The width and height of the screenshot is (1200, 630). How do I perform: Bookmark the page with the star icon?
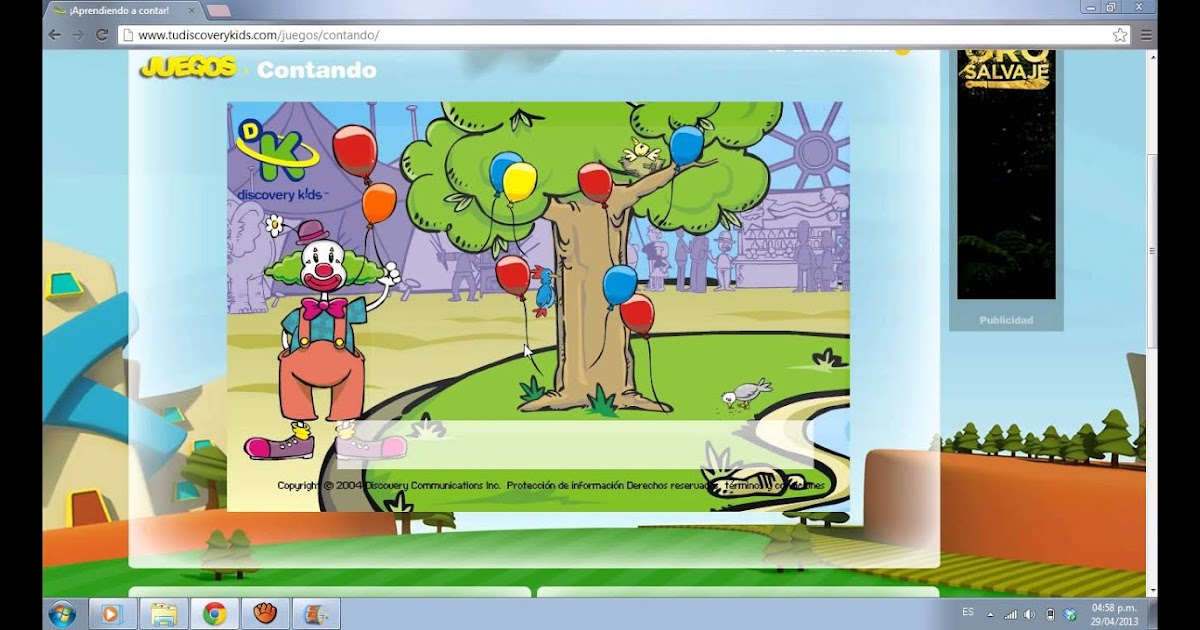(x=1120, y=35)
